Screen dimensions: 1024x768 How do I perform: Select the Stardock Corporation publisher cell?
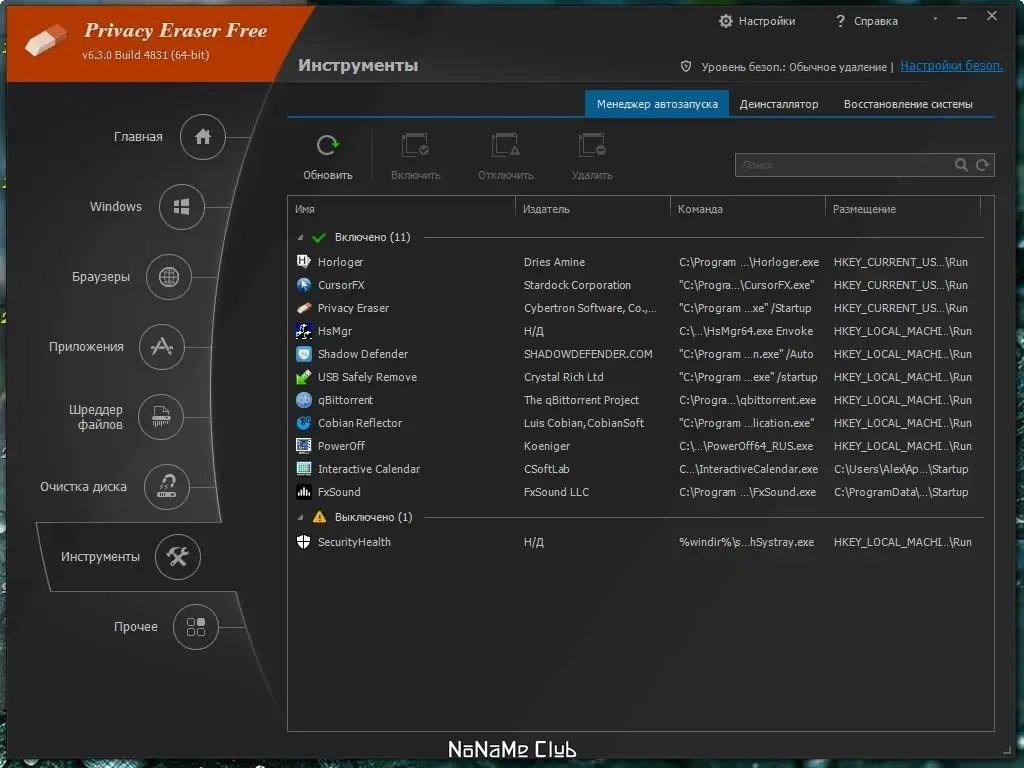pos(577,285)
